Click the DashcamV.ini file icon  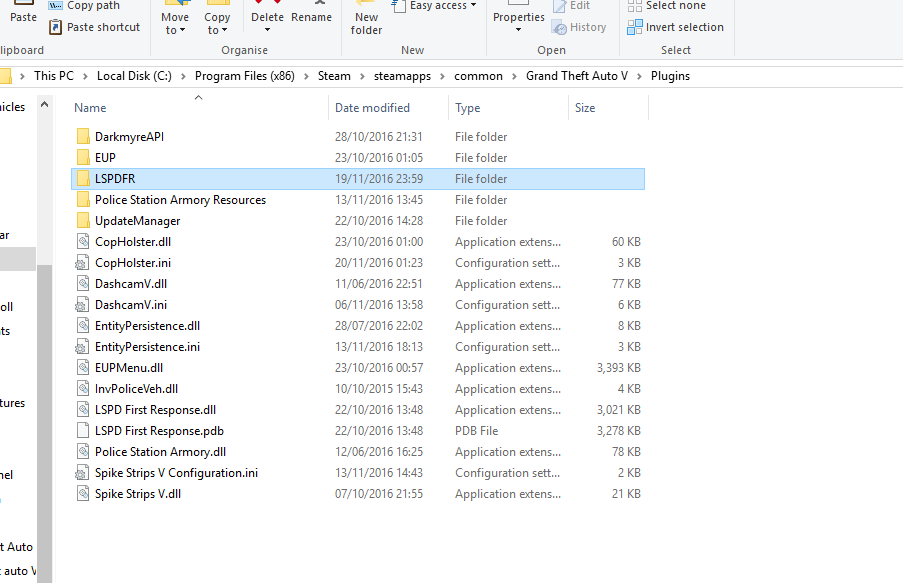pos(82,305)
